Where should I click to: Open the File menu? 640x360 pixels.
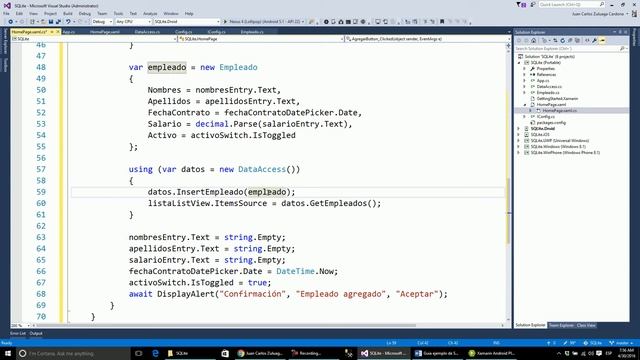(x=7, y=13)
